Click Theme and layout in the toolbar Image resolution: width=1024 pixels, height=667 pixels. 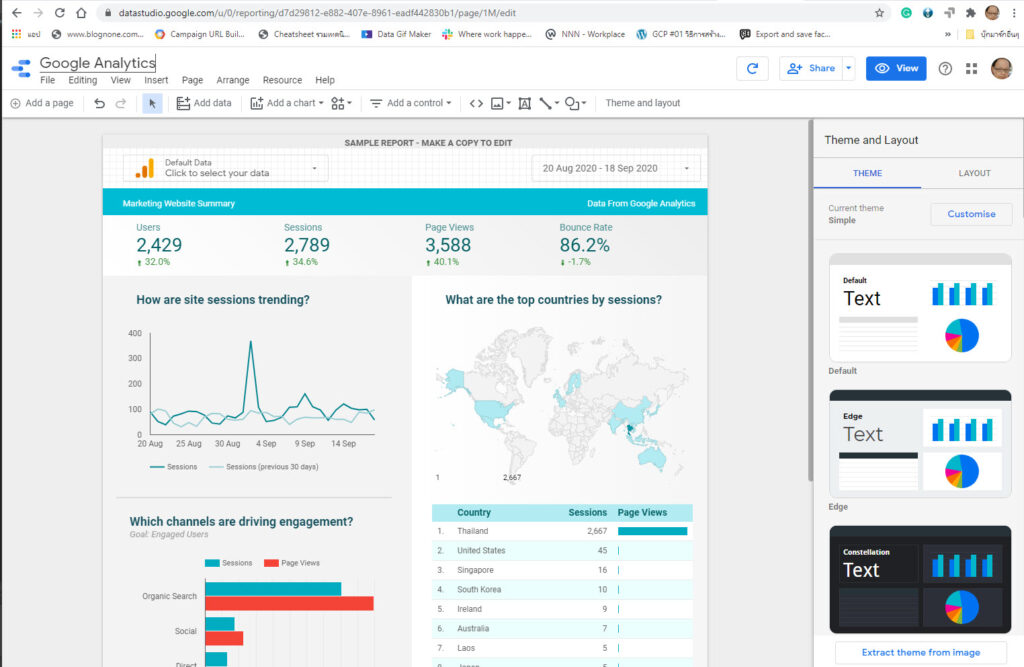point(643,103)
